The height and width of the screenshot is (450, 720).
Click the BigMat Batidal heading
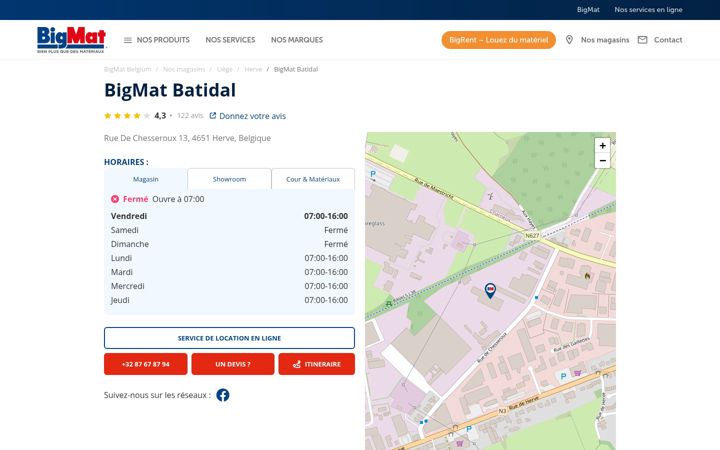(170, 90)
